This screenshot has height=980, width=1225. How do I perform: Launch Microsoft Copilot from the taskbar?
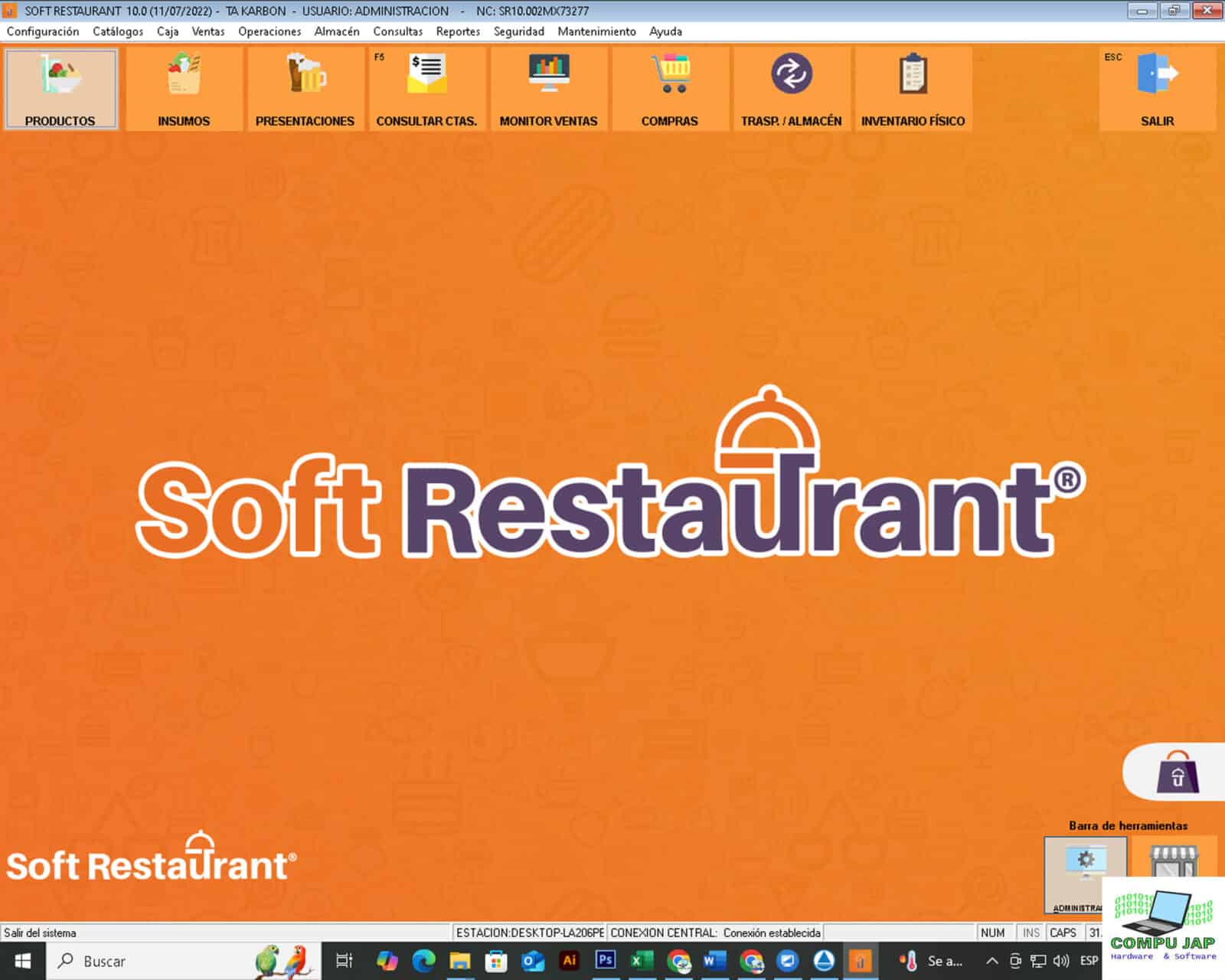[x=387, y=961]
